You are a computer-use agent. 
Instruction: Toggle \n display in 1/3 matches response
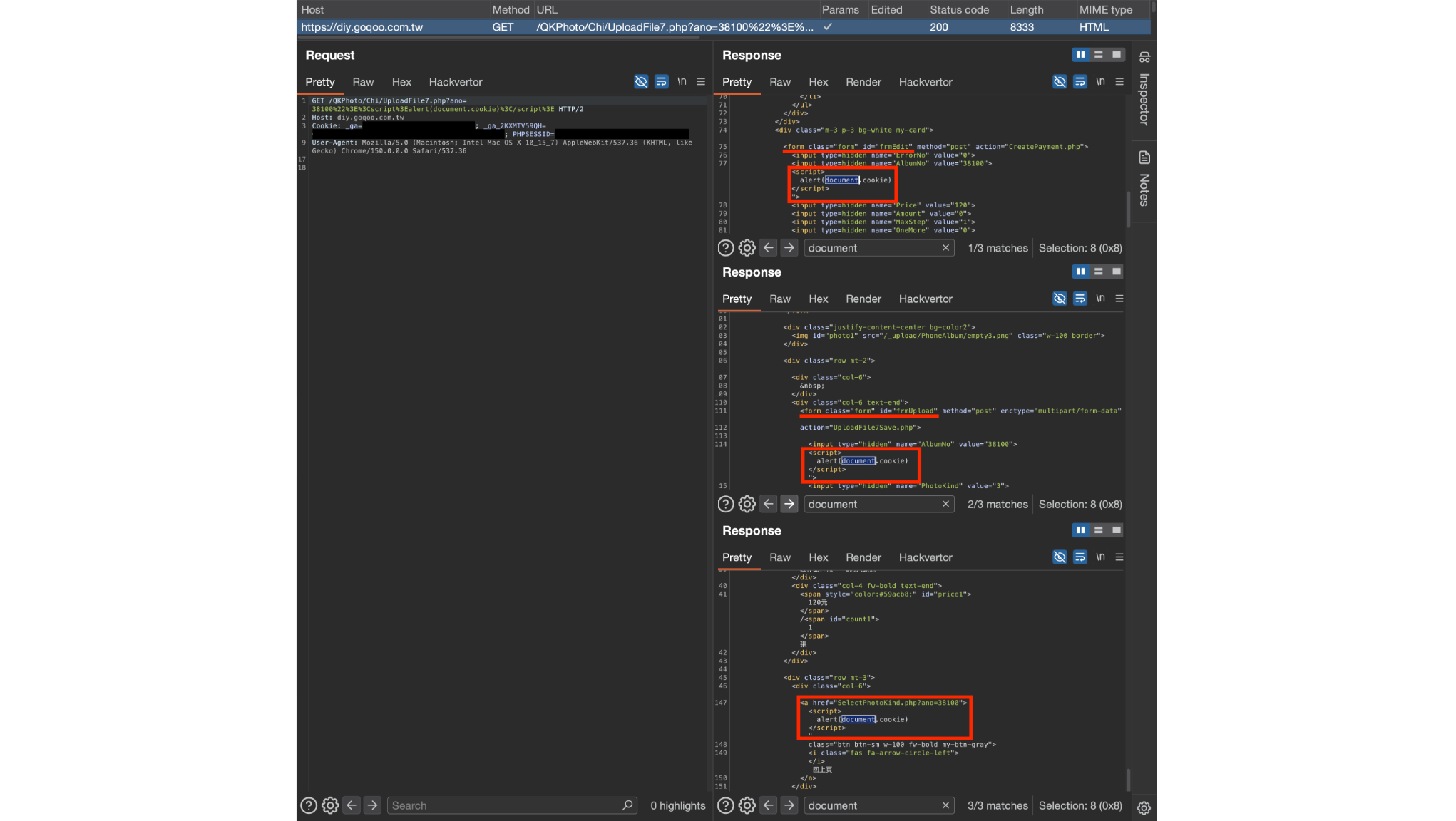(x=1100, y=82)
